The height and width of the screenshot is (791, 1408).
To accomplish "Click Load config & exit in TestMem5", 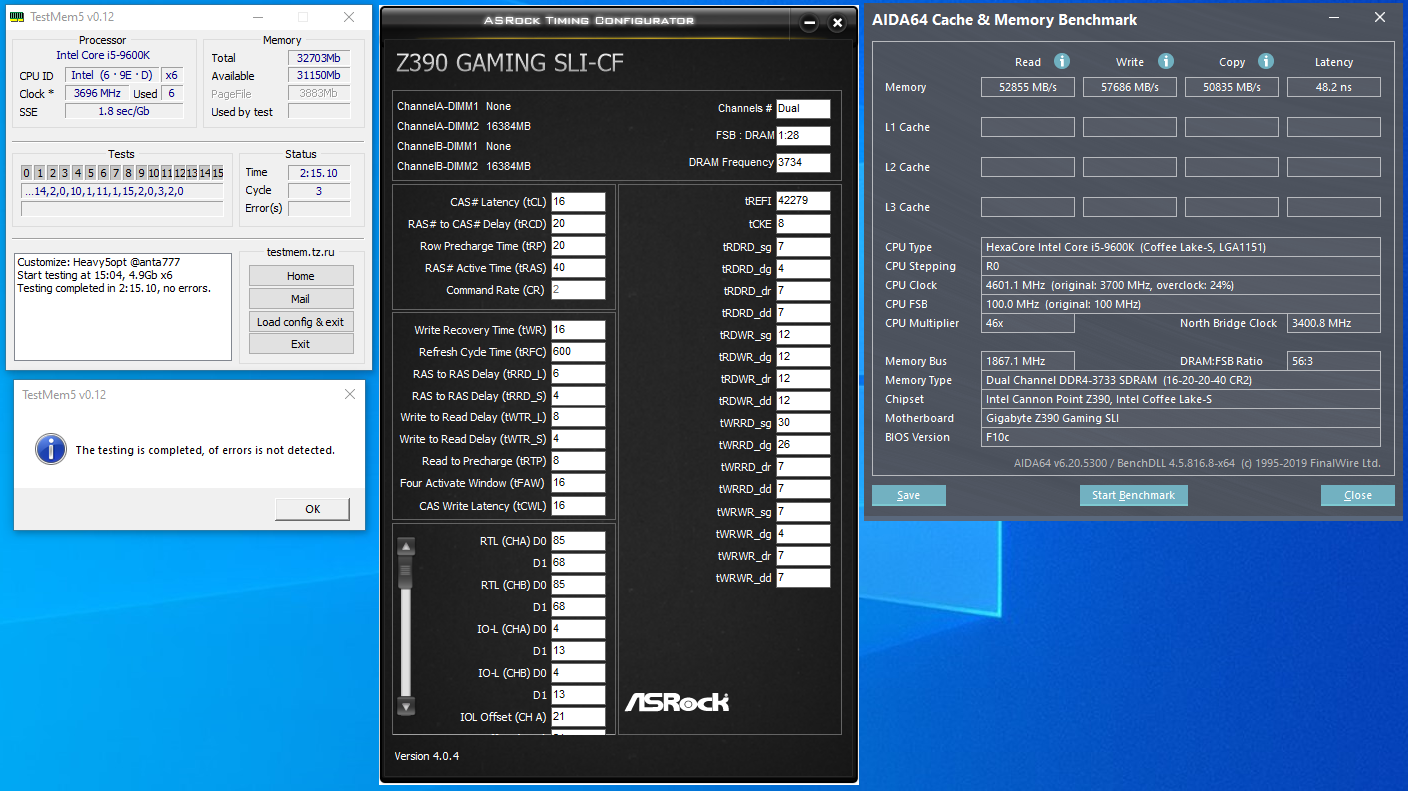I will click(301, 322).
